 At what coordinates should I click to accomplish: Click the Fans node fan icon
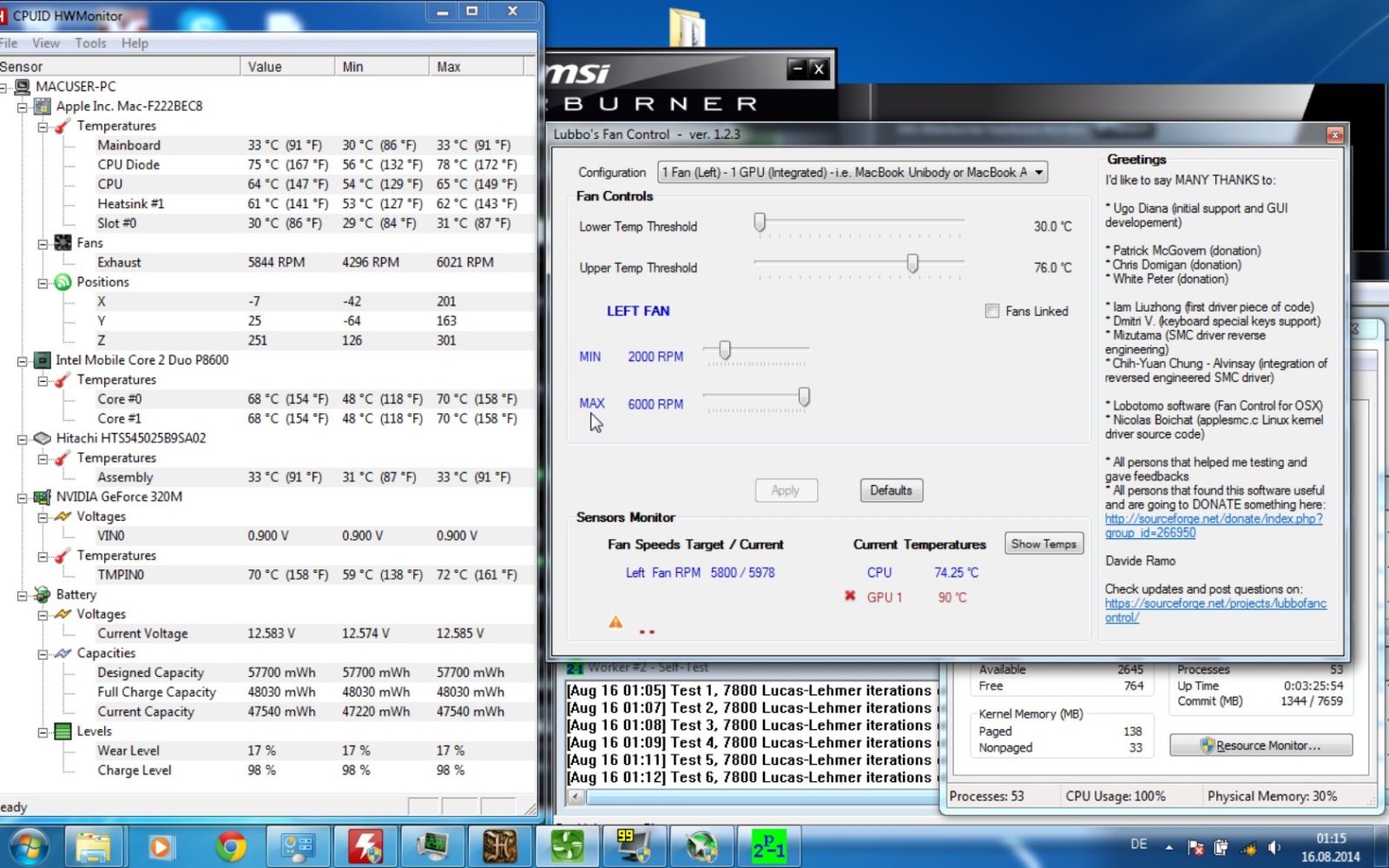click(63, 243)
